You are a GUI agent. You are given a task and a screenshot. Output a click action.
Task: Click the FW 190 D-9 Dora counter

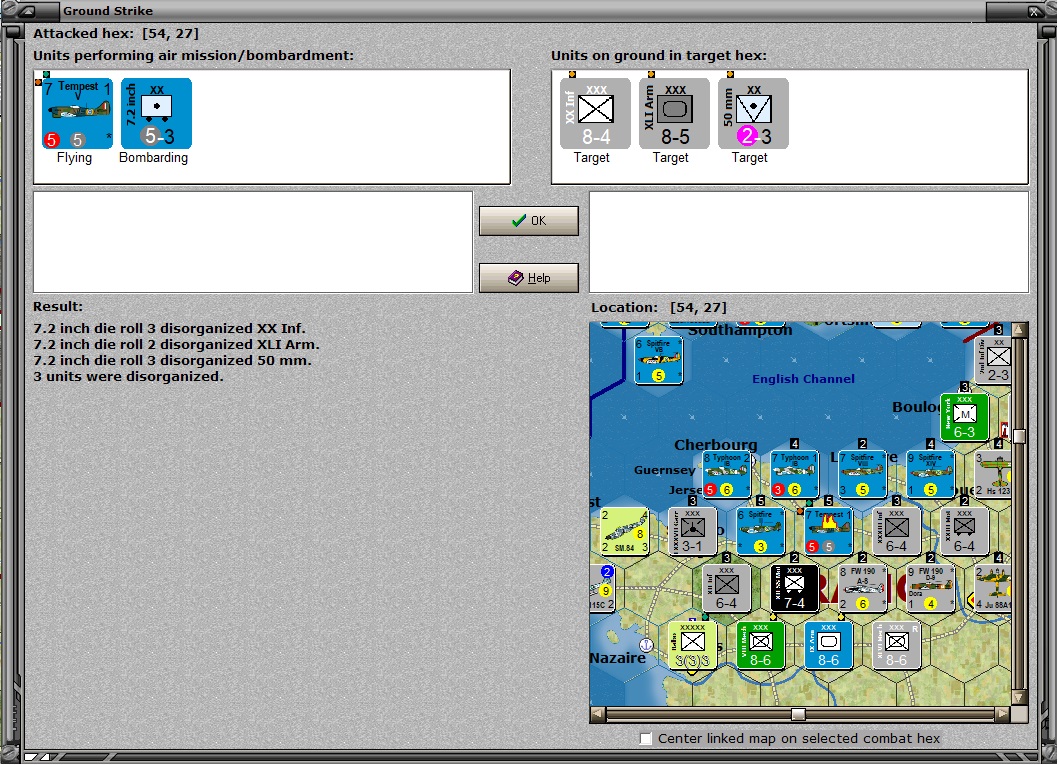[931, 587]
